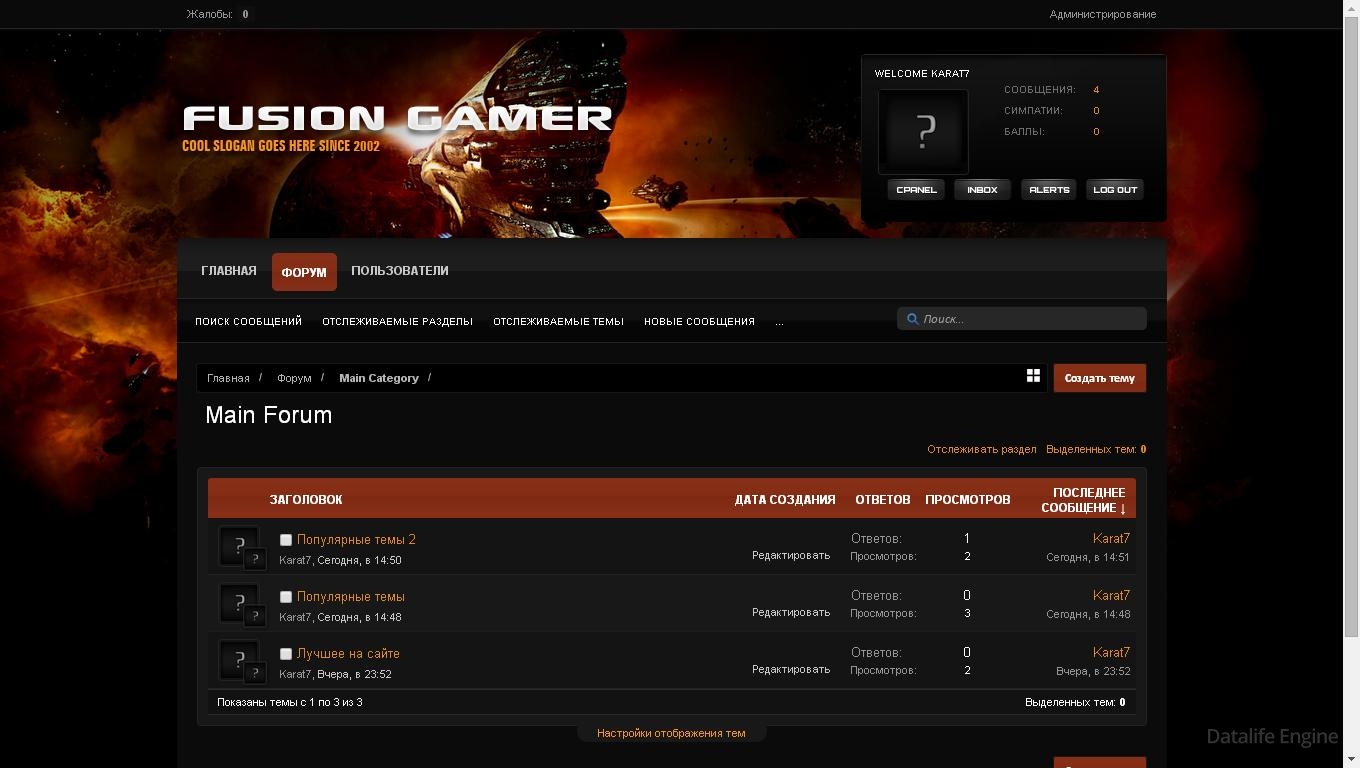Sort by Ответов column header
This screenshot has height=768, width=1360.
pyautogui.click(x=882, y=500)
